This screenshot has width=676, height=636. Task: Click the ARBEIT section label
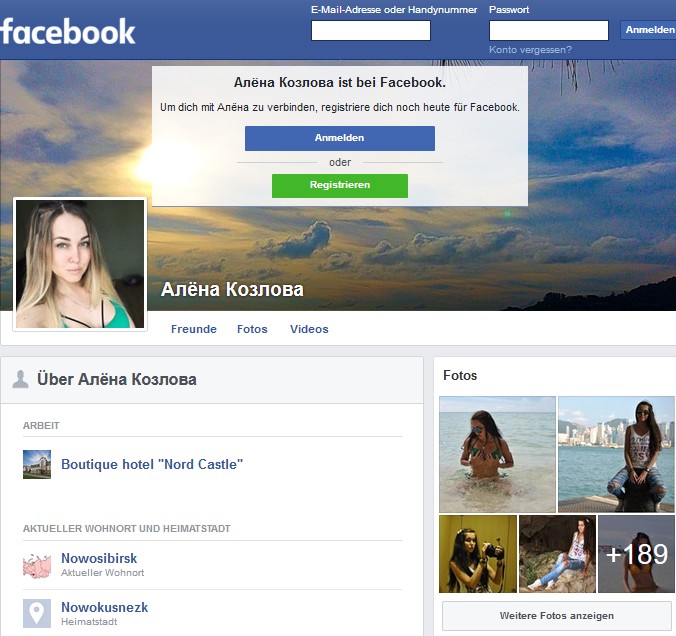41,426
